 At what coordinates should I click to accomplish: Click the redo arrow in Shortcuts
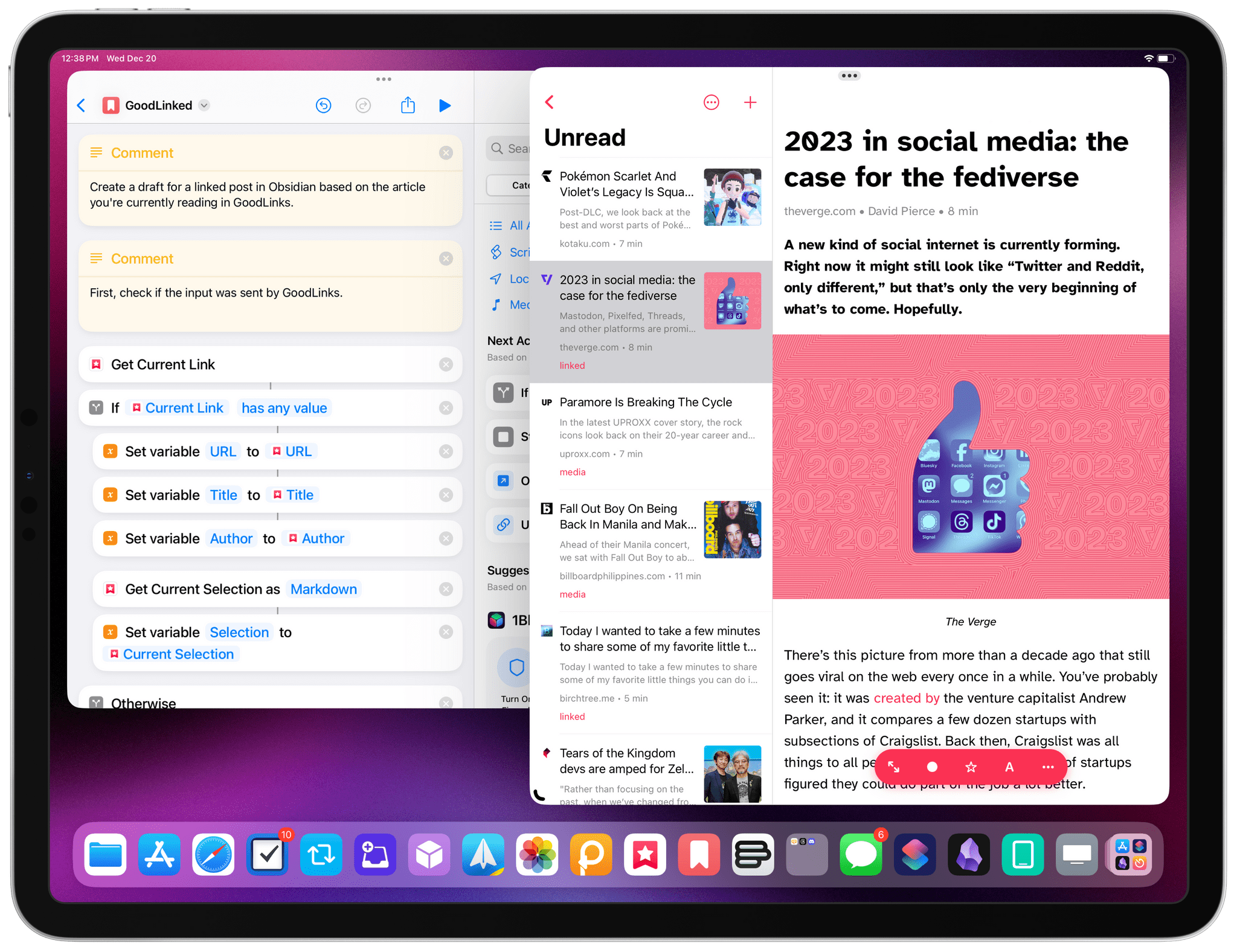tap(363, 105)
